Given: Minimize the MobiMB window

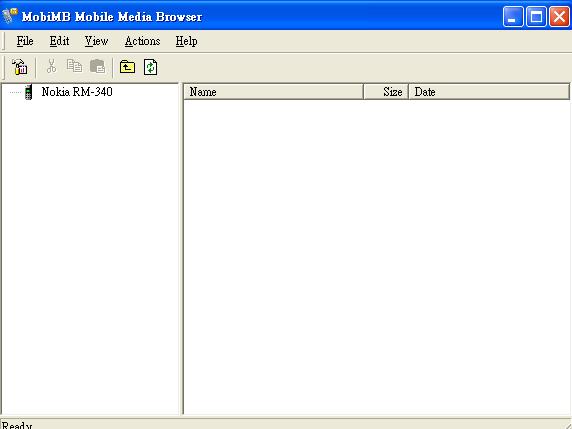Looking at the screenshot, I should 513,17.
